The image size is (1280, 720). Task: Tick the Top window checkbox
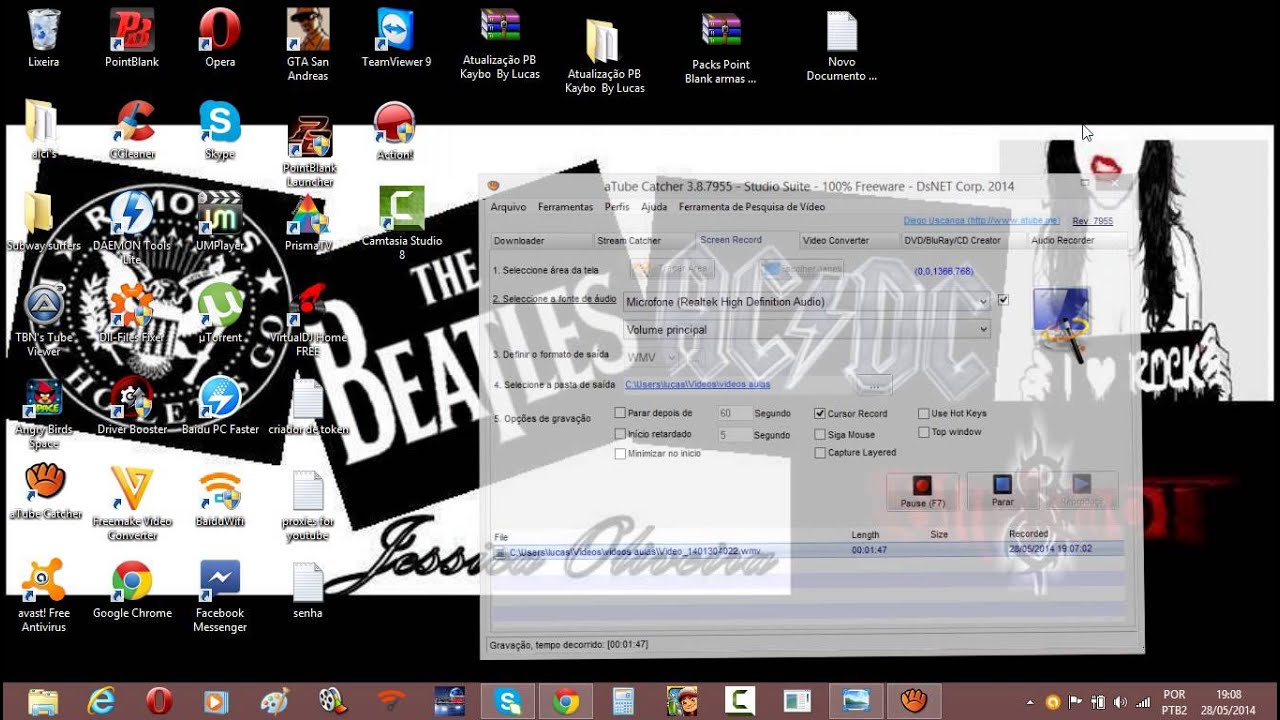point(924,432)
